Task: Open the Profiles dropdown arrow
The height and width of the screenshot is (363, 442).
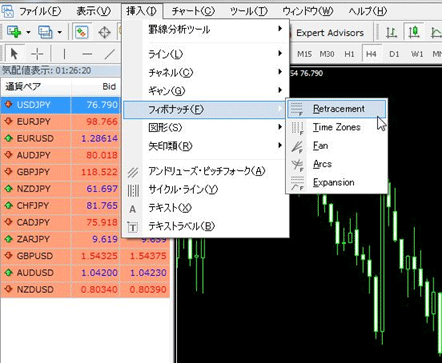Action: click(x=60, y=32)
